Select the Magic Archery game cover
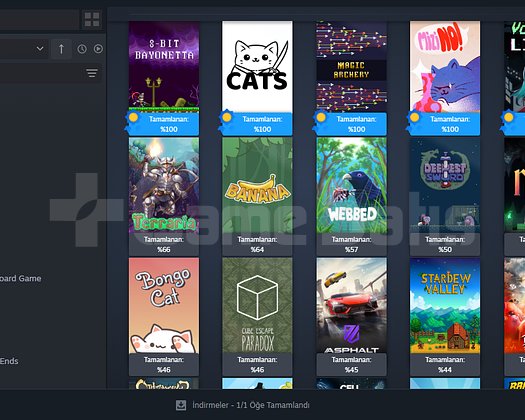525x420 pixels. click(352, 67)
